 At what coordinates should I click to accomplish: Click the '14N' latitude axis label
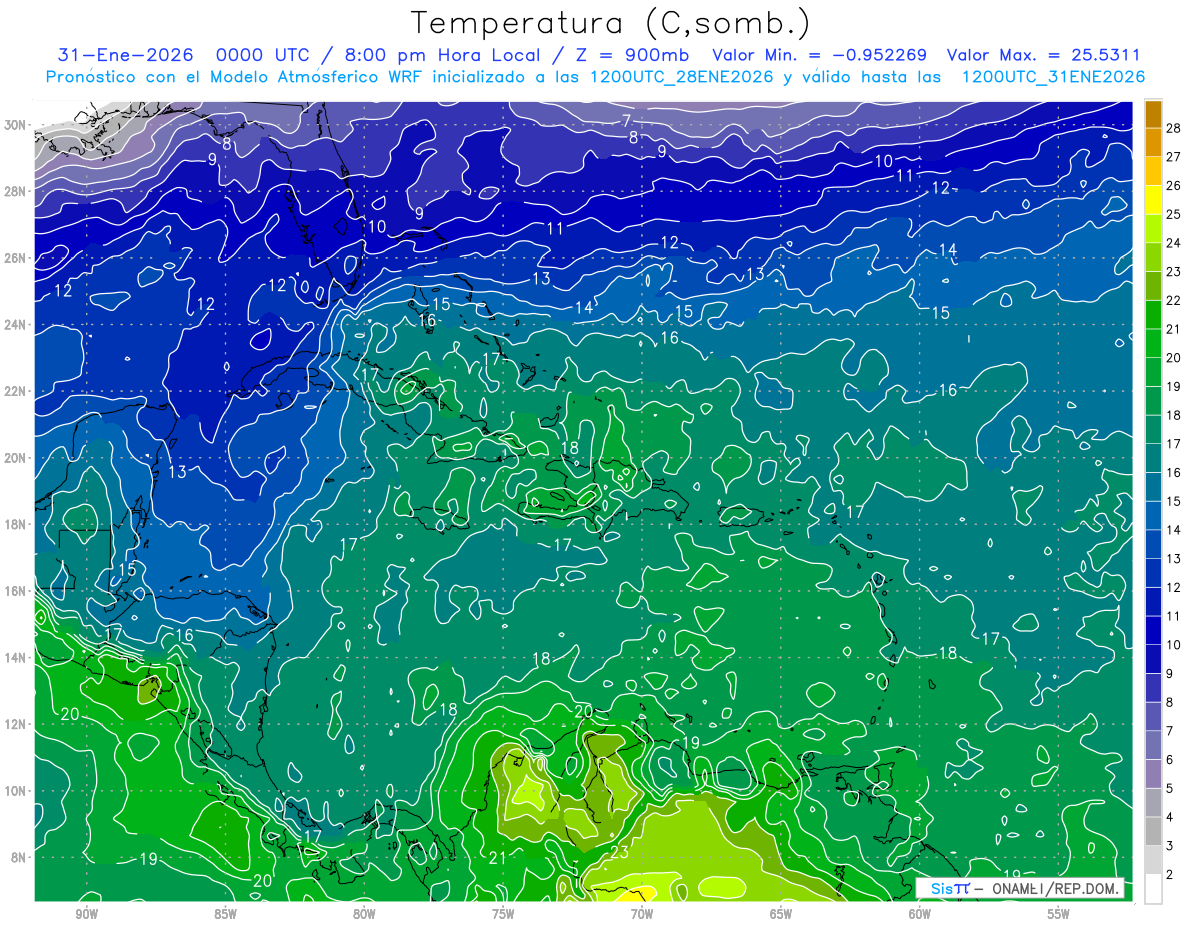coord(16,658)
